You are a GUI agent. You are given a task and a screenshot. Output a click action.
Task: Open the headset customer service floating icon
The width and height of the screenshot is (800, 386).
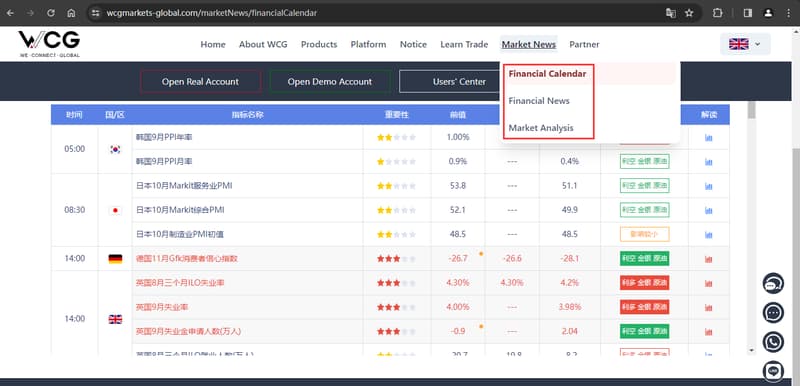click(x=773, y=284)
